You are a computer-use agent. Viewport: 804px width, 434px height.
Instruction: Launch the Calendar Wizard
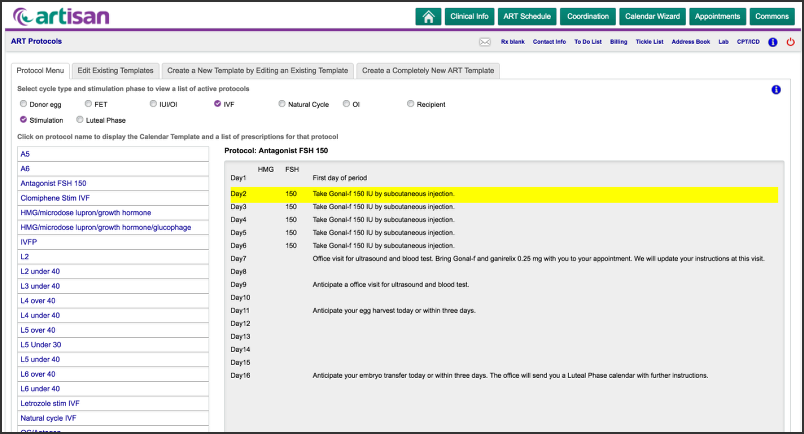point(652,16)
